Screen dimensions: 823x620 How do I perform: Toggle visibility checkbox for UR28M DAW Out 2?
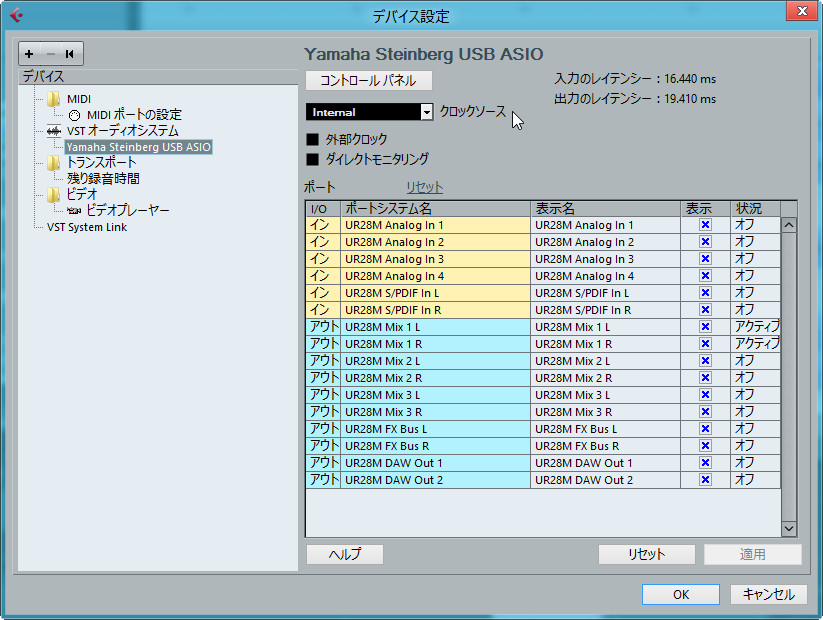pos(705,479)
